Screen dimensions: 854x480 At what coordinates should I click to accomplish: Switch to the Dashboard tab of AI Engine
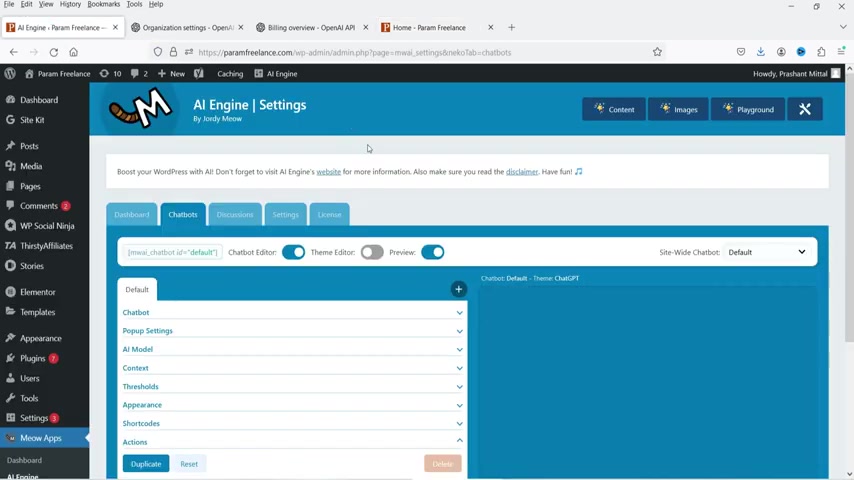pyautogui.click(x=132, y=214)
